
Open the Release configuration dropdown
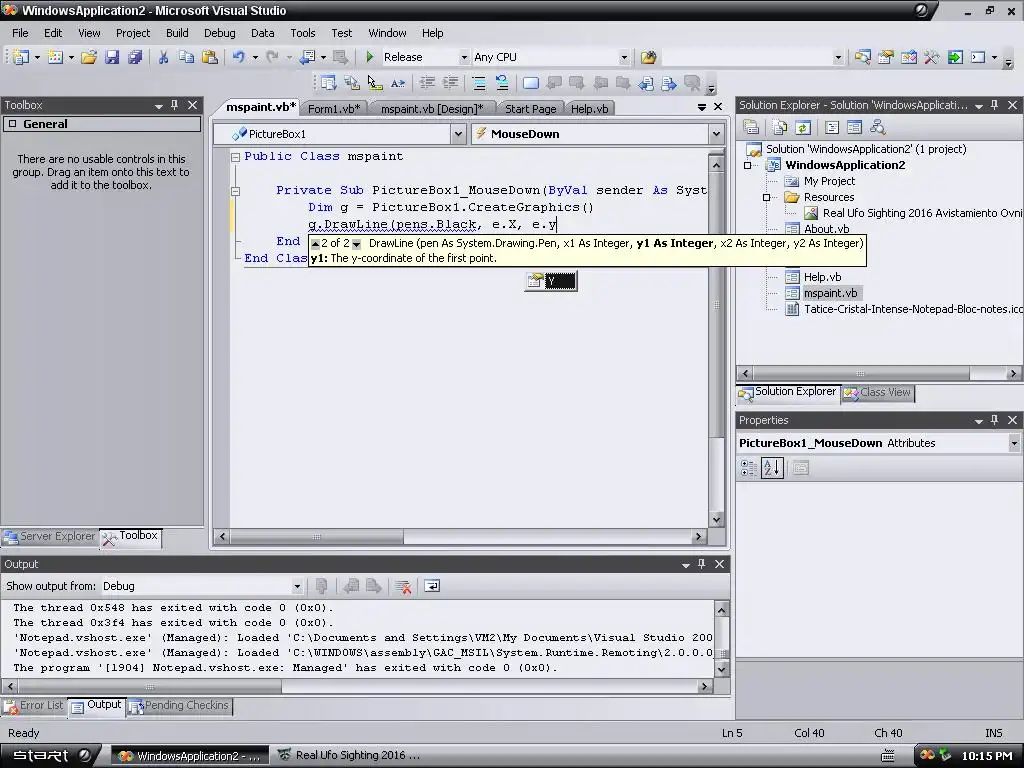coord(464,57)
